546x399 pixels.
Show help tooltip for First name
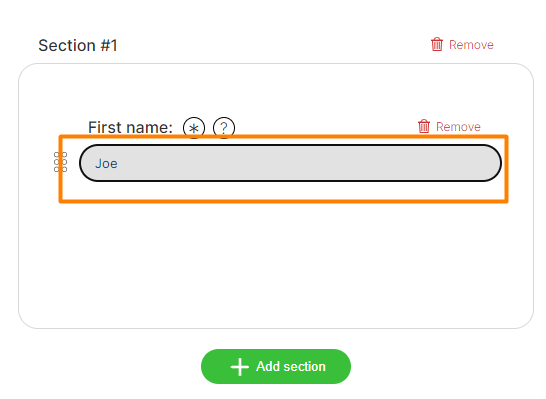coord(224,128)
